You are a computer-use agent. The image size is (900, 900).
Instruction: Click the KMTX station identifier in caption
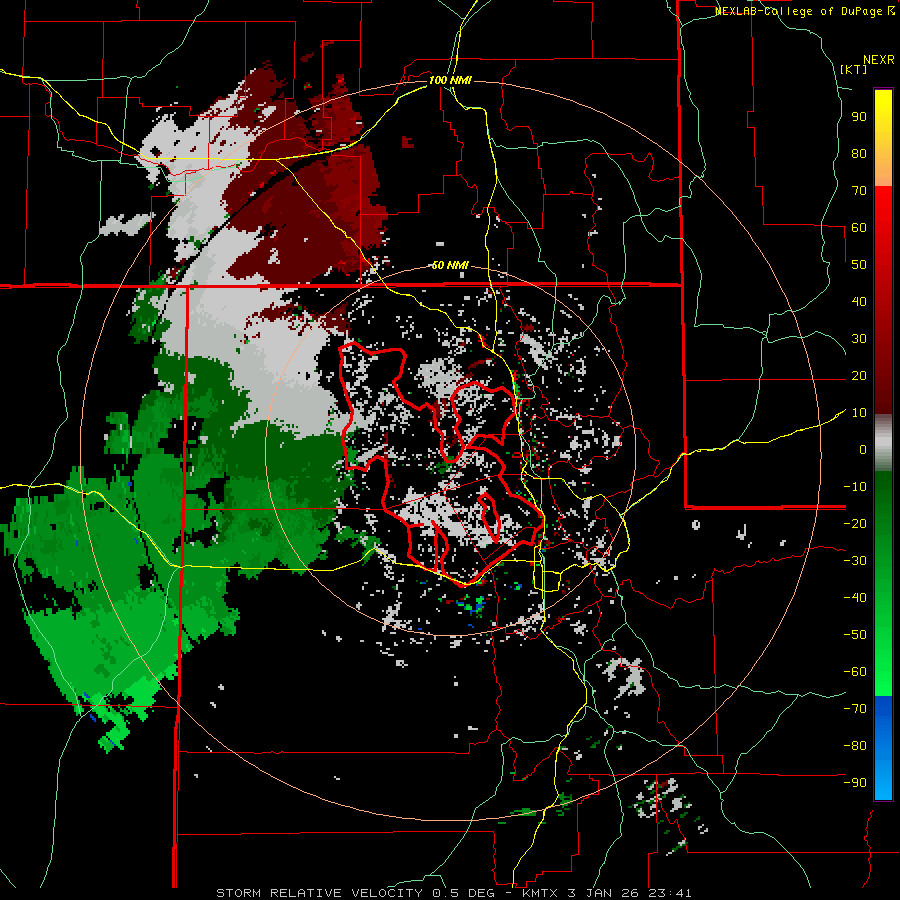click(x=542, y=893)
